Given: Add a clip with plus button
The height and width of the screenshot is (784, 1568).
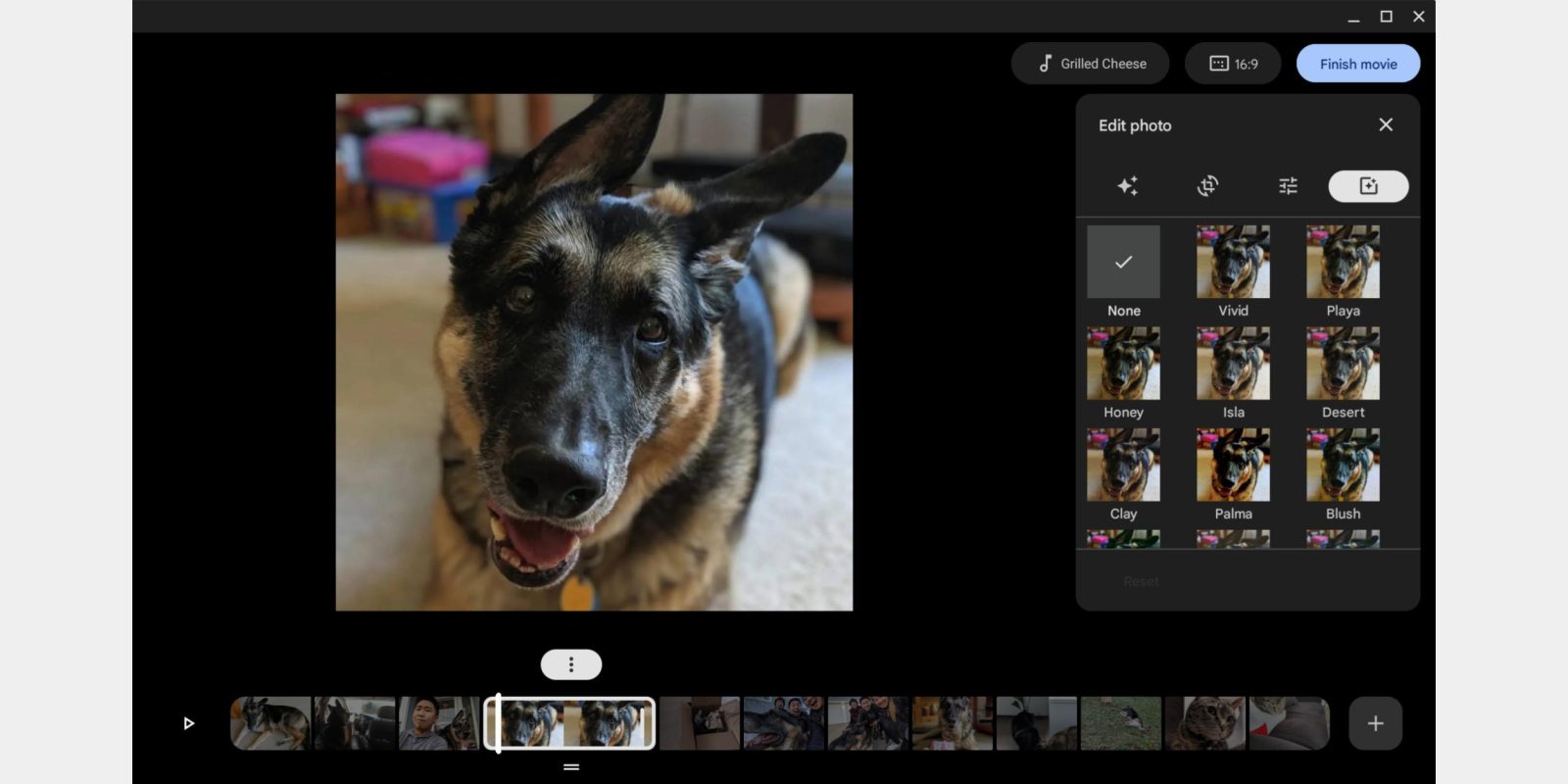Looking at the screenshot, I should (x=1375, y=723).
